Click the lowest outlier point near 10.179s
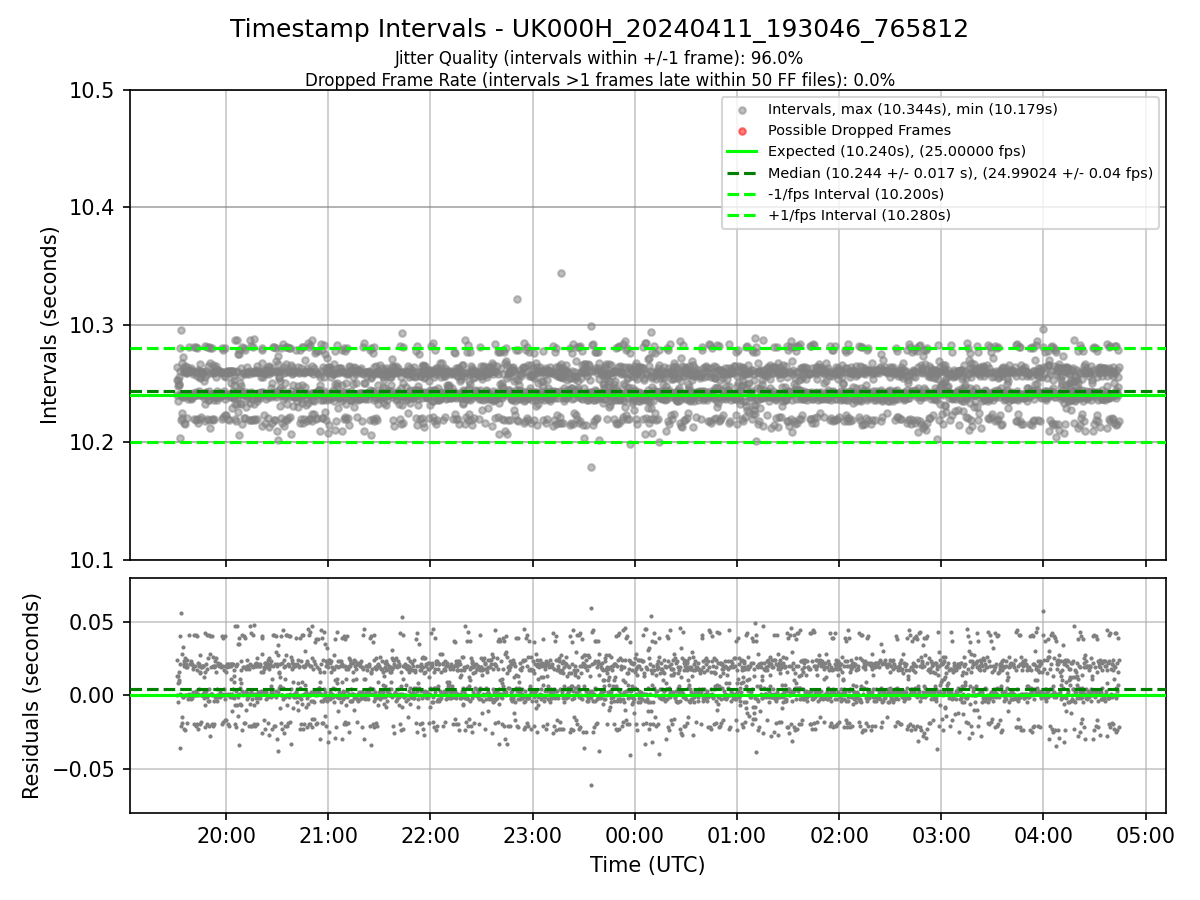 pyautogui.click(x=591, y=467)
